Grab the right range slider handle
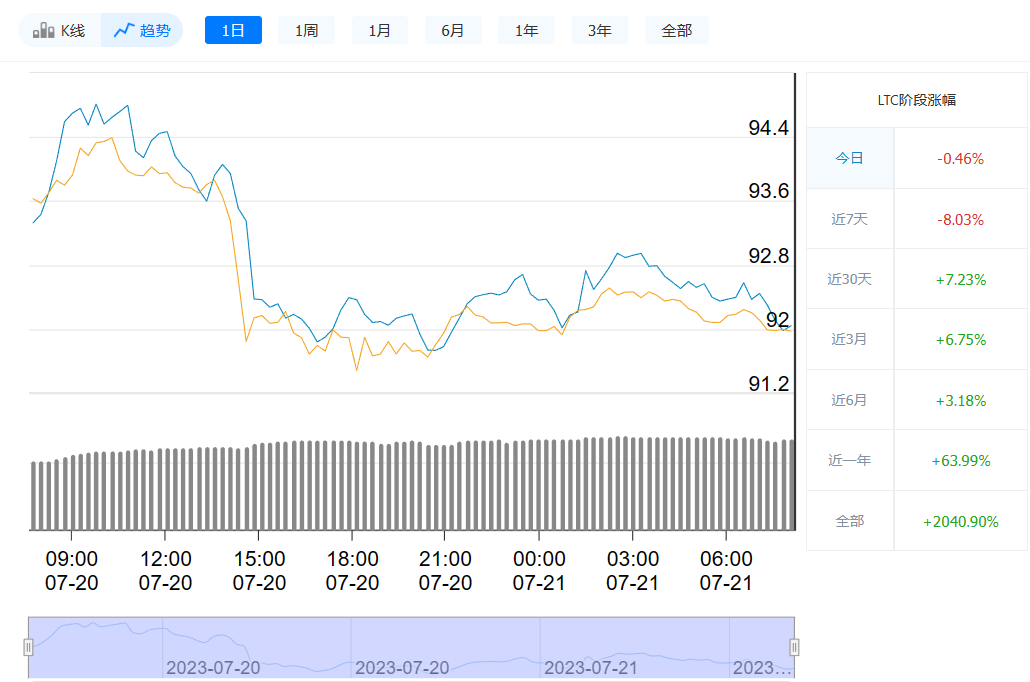 795,647
